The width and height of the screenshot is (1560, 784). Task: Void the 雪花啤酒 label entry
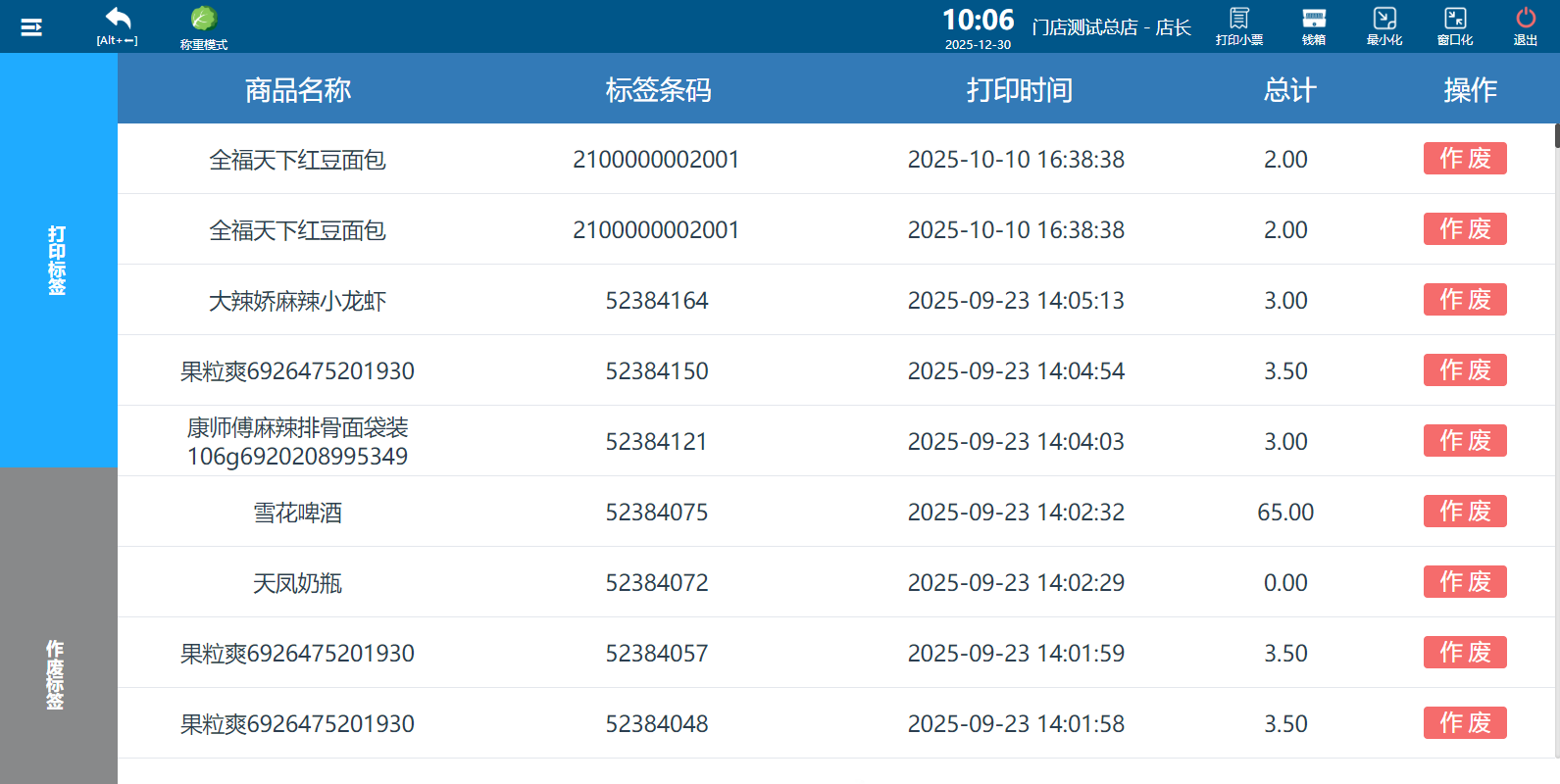click(x=1465, y=512)
